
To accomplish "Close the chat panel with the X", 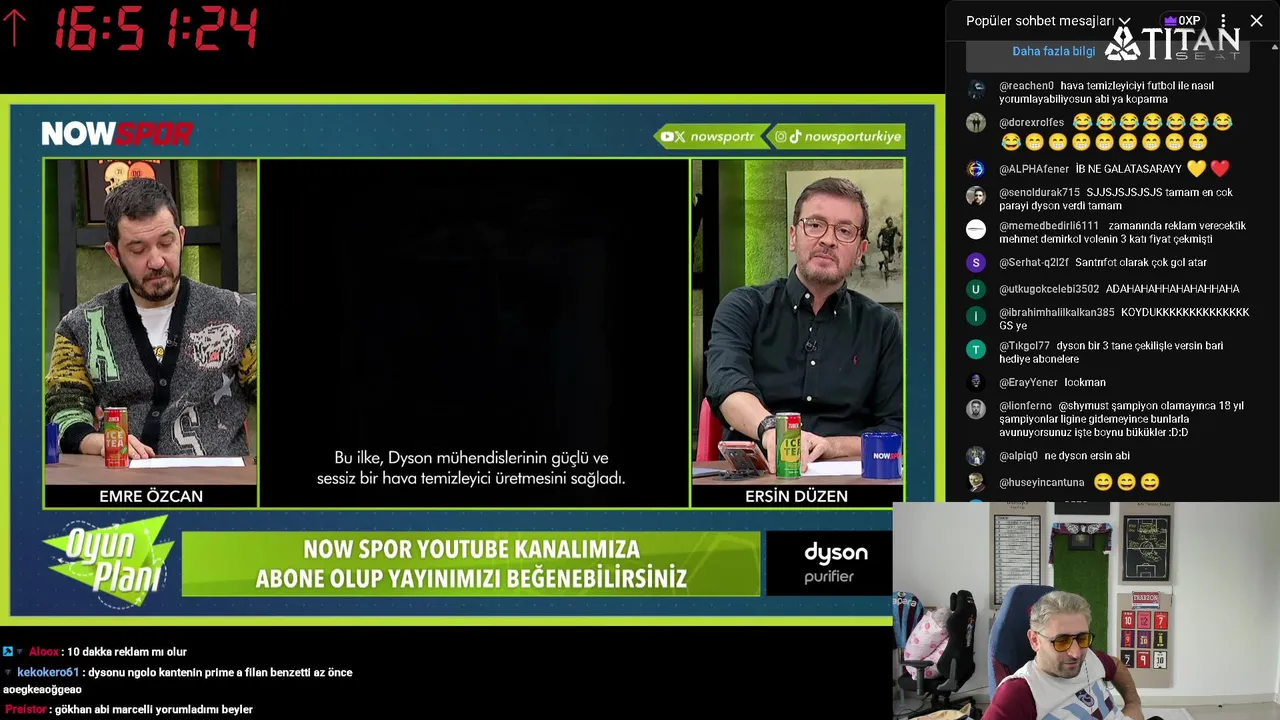I will pos(1256,20).
